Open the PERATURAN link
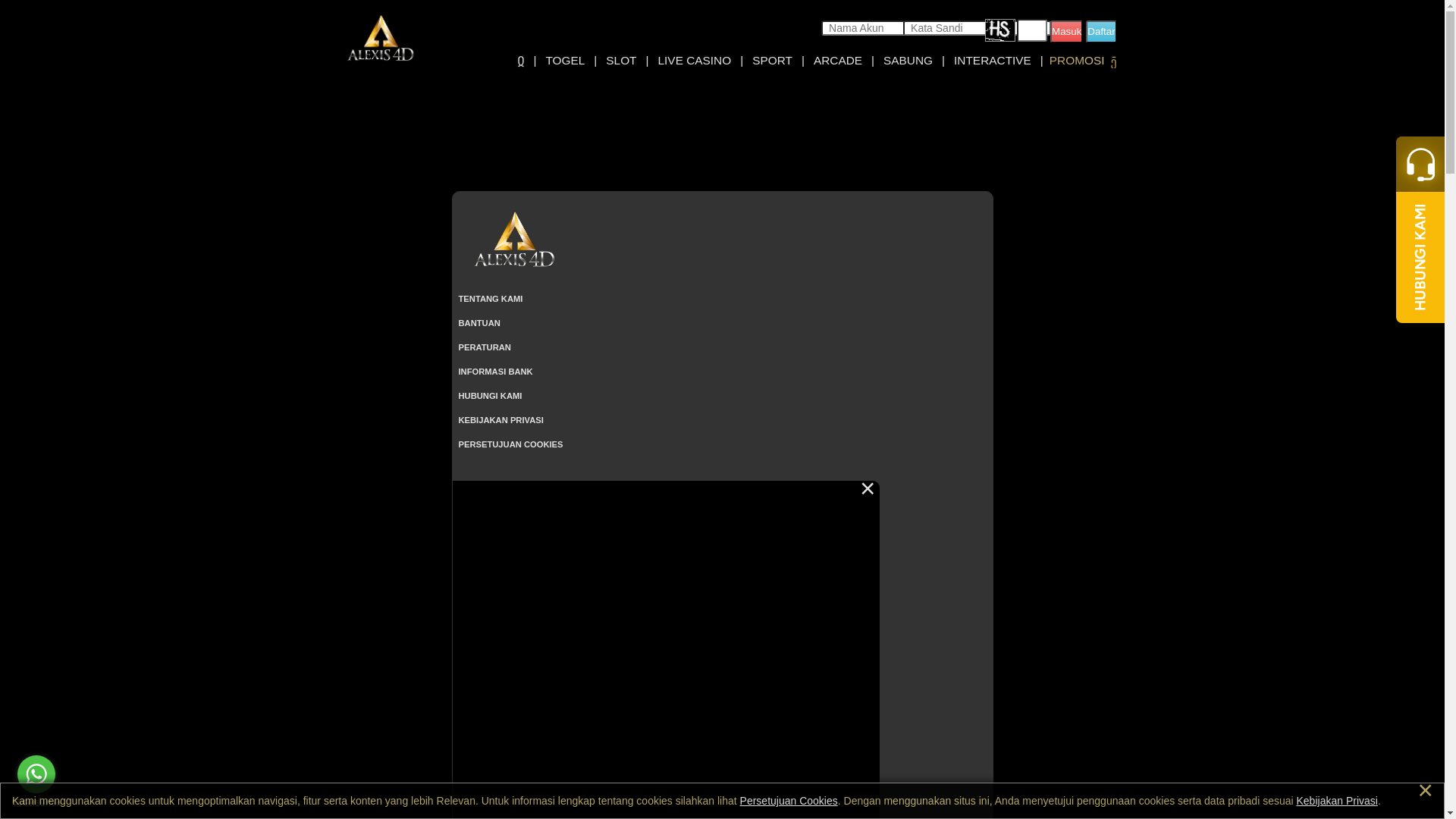Viewport: 1456px width, 819px height. click(485, 347)
